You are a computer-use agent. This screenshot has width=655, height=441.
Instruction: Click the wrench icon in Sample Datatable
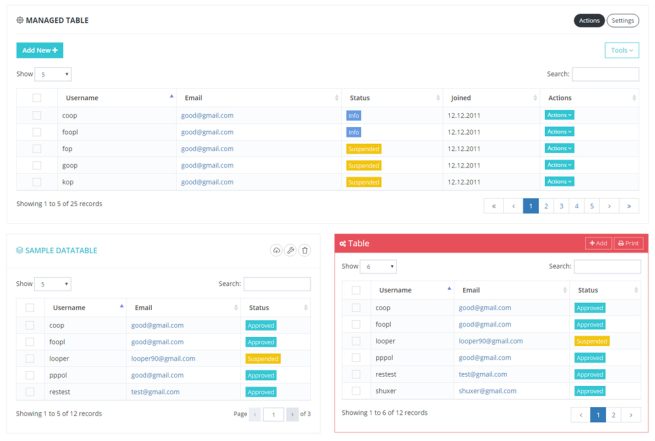(290, 250)
